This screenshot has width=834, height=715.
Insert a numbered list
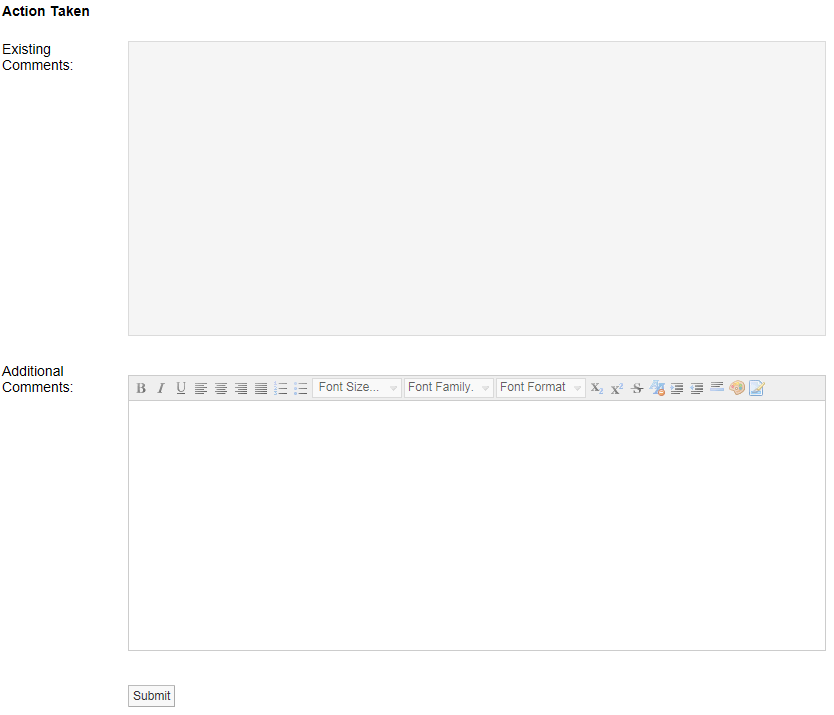point(281,388)
